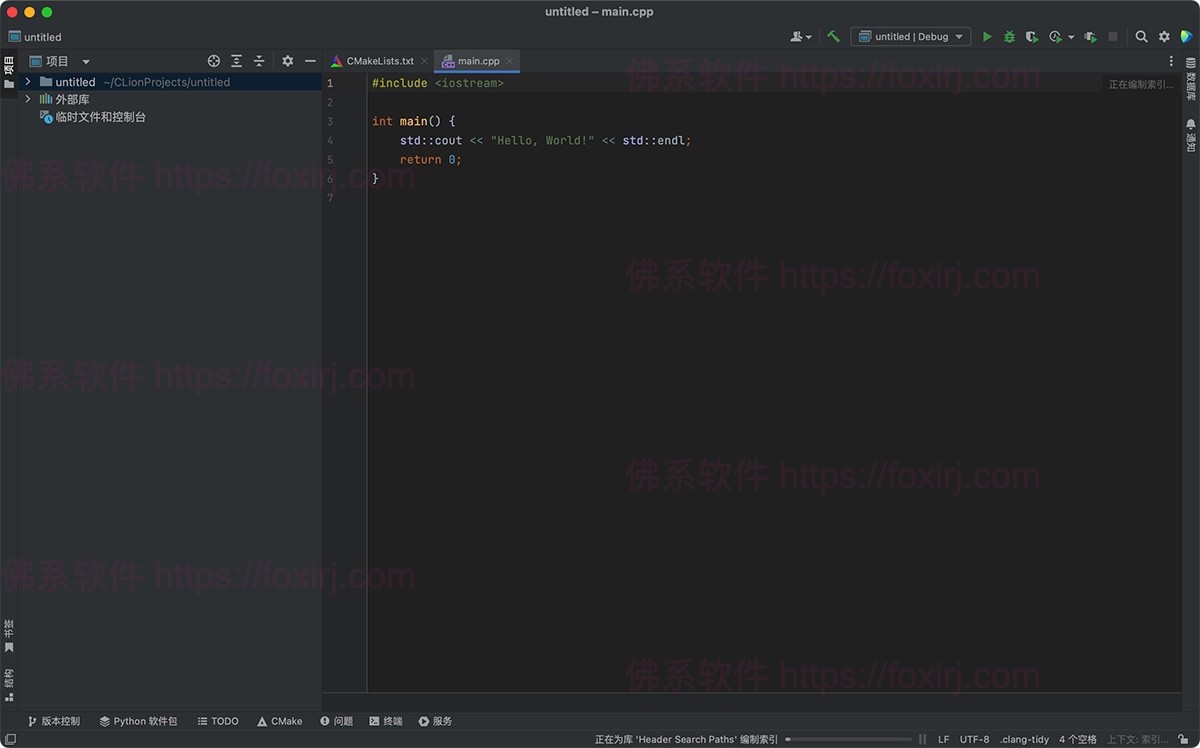Run the untitled program
1200x748 pixels.
987,36
